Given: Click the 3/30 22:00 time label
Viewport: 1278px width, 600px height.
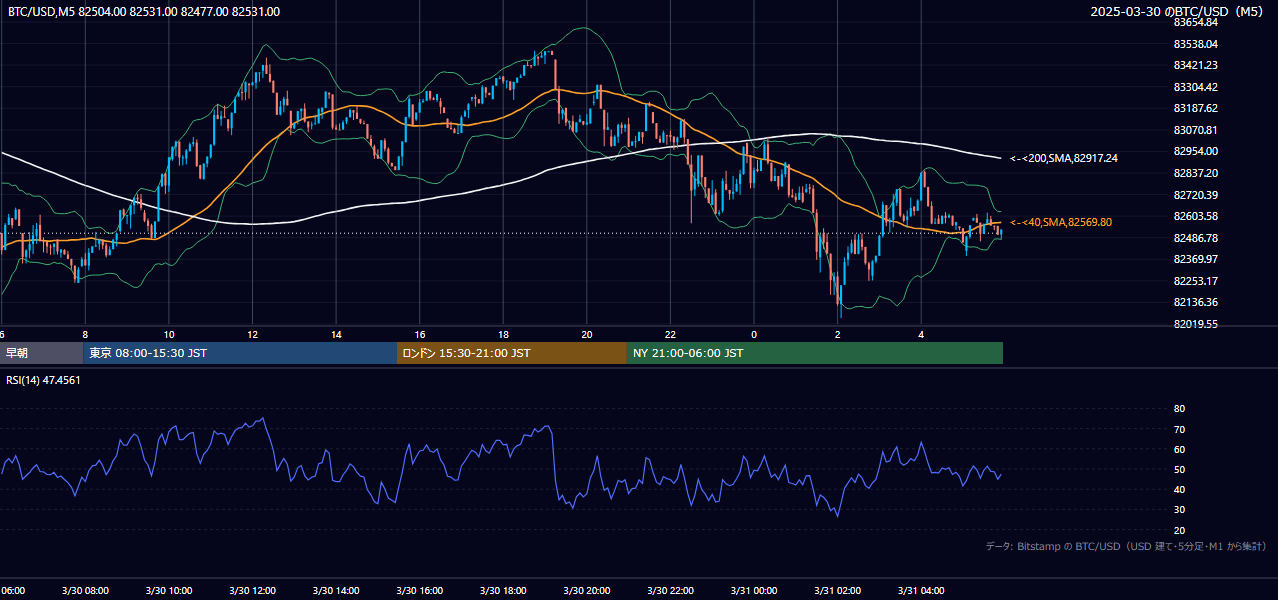Looking at the screenshot, I should tap(670, 590).
